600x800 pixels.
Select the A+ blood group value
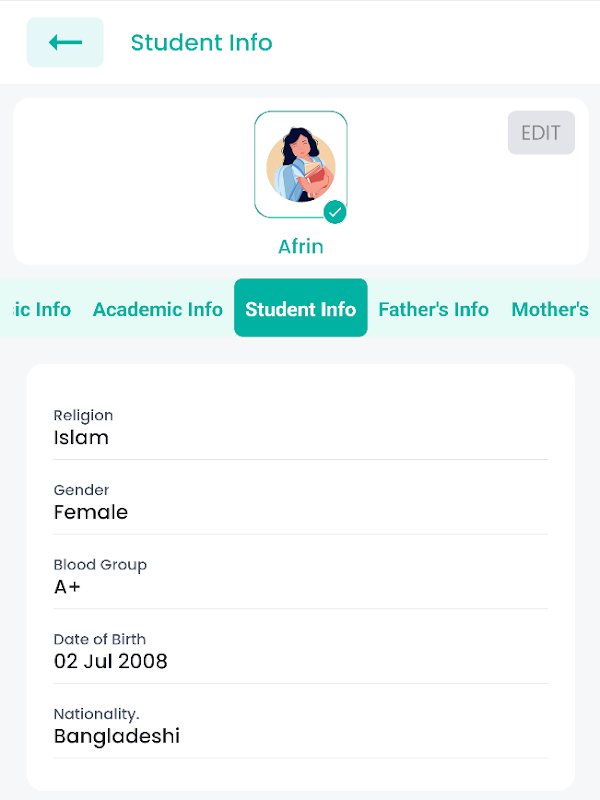click(x=67, y=587)
